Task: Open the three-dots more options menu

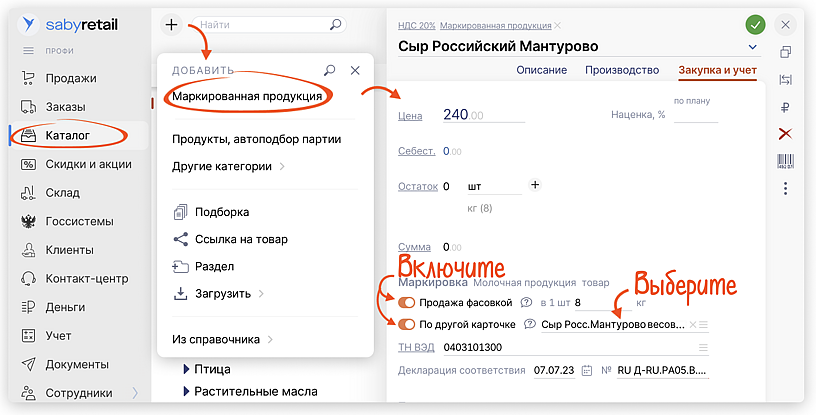Action: (x=786, y=188)
